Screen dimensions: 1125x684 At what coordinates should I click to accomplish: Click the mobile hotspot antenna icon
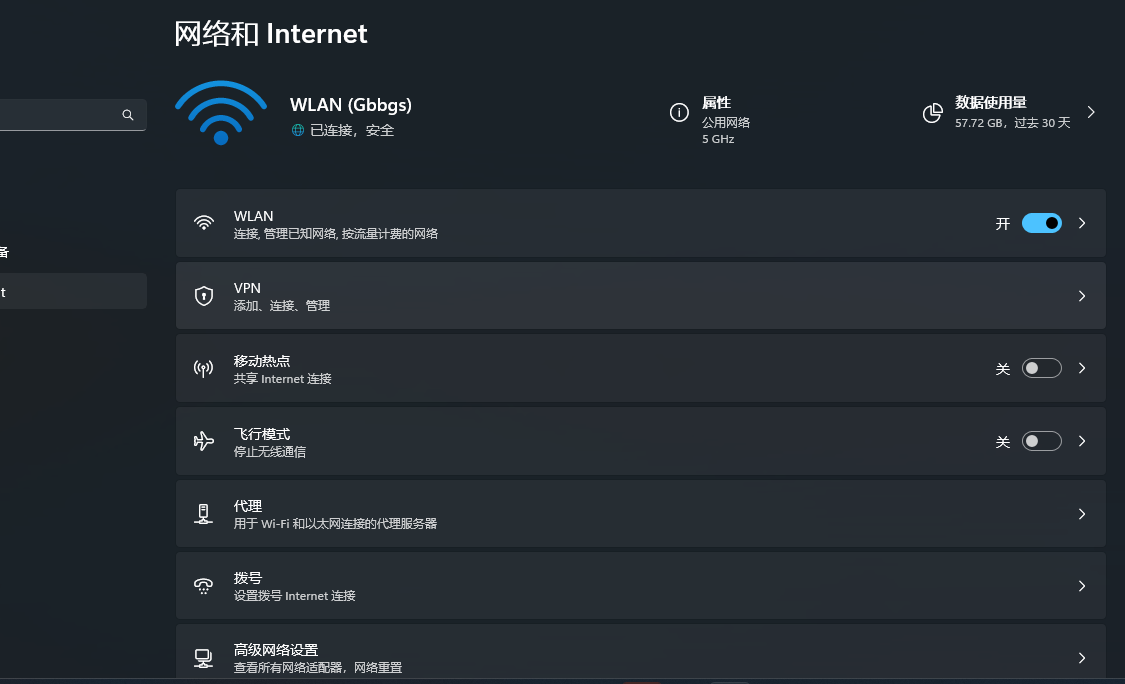click(x=204, y=369)
